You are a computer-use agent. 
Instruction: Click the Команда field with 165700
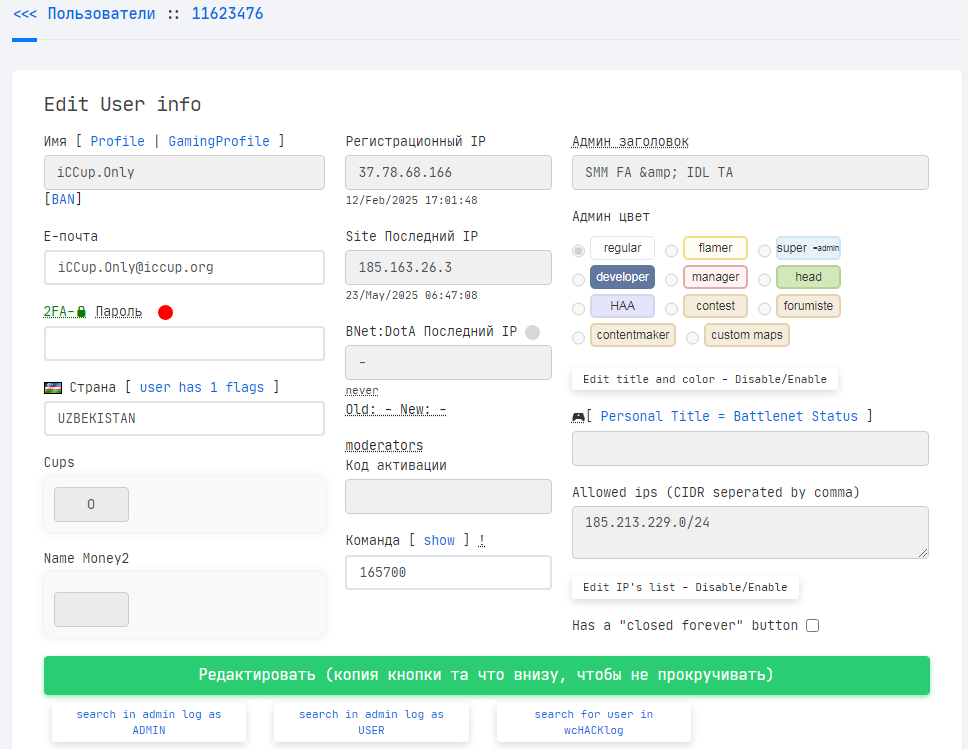pyautogui.click(x=448, y=572)
